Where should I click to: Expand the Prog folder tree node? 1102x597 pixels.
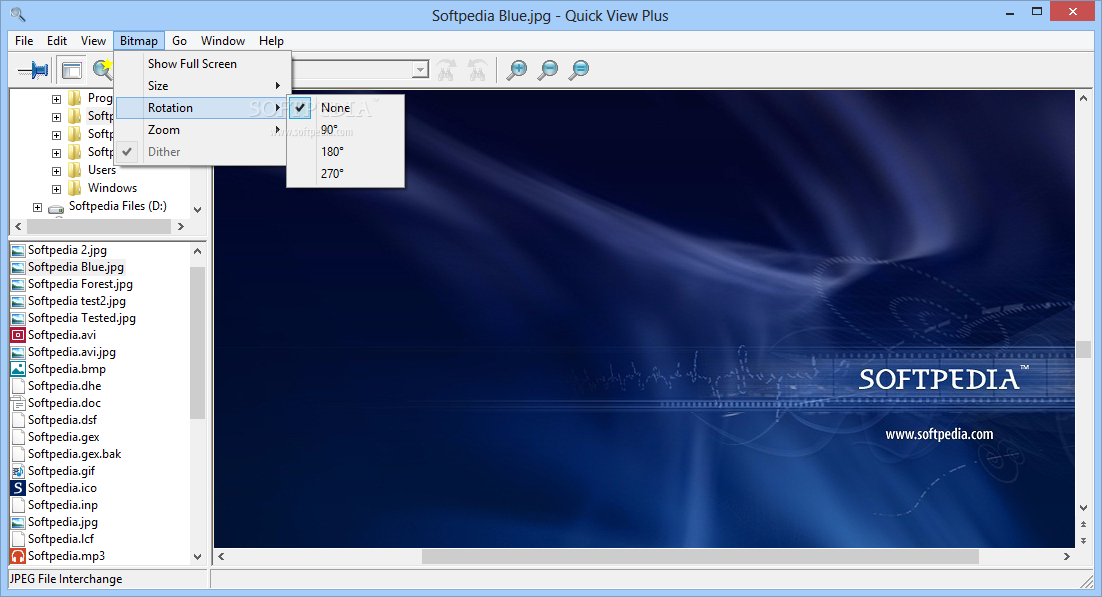[x=56, y=99]
